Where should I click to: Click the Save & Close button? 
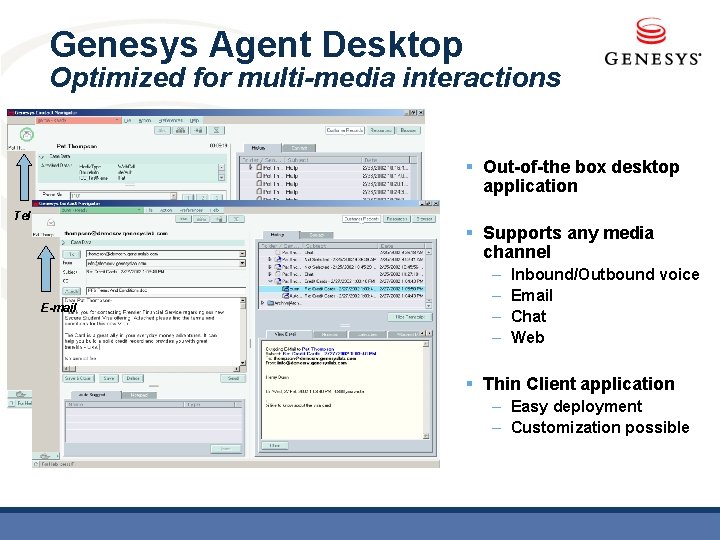[x=78, y=378]
